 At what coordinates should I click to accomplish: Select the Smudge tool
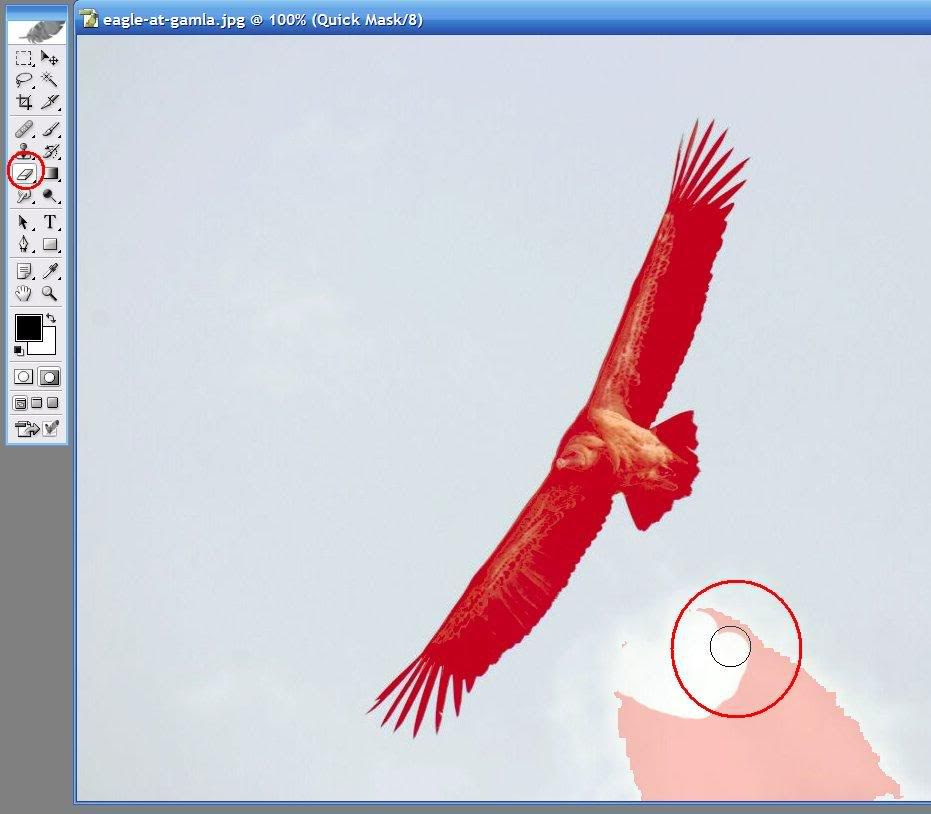(x=24, y=195)
